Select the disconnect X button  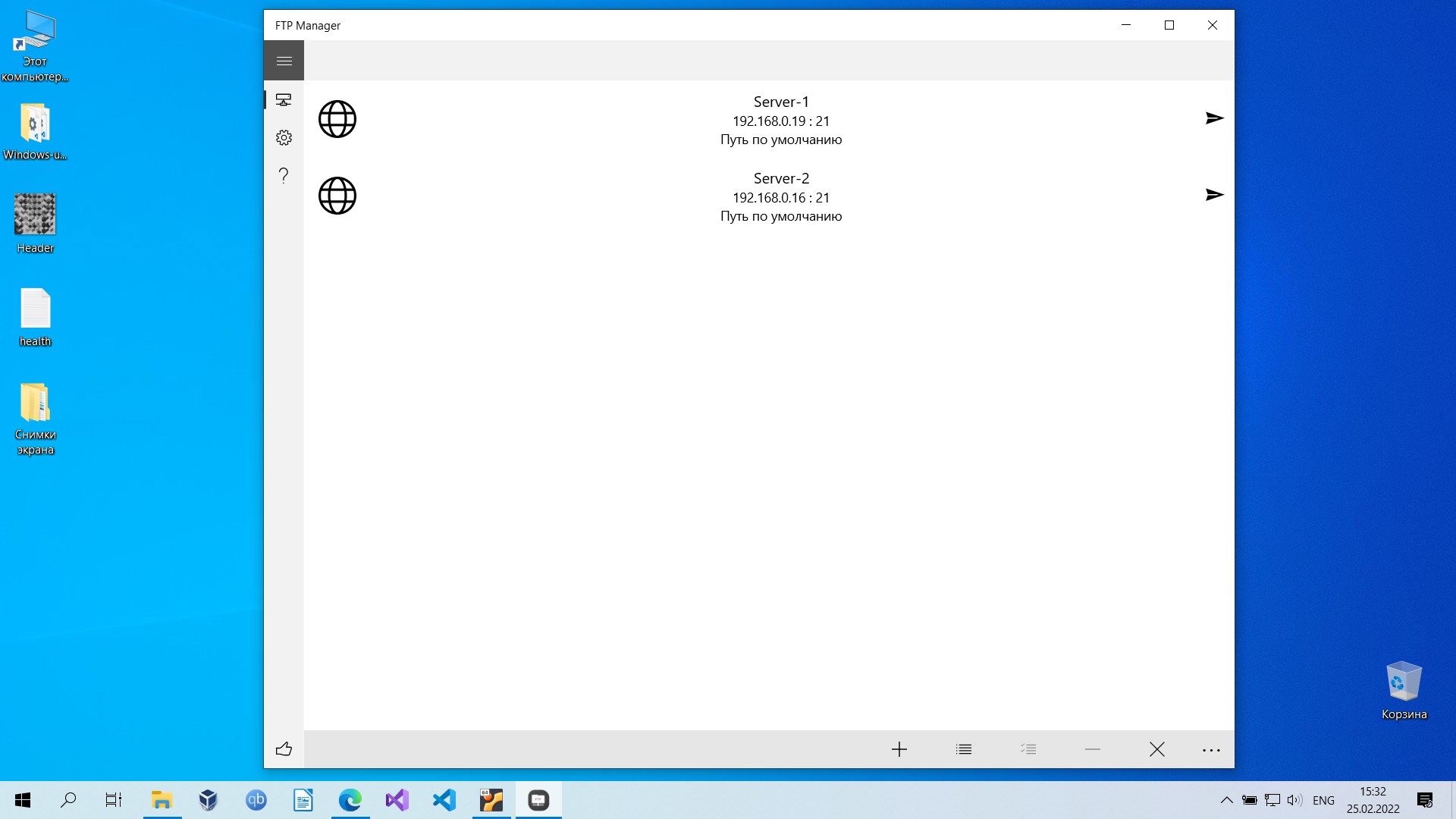[x=1156, y=749]
